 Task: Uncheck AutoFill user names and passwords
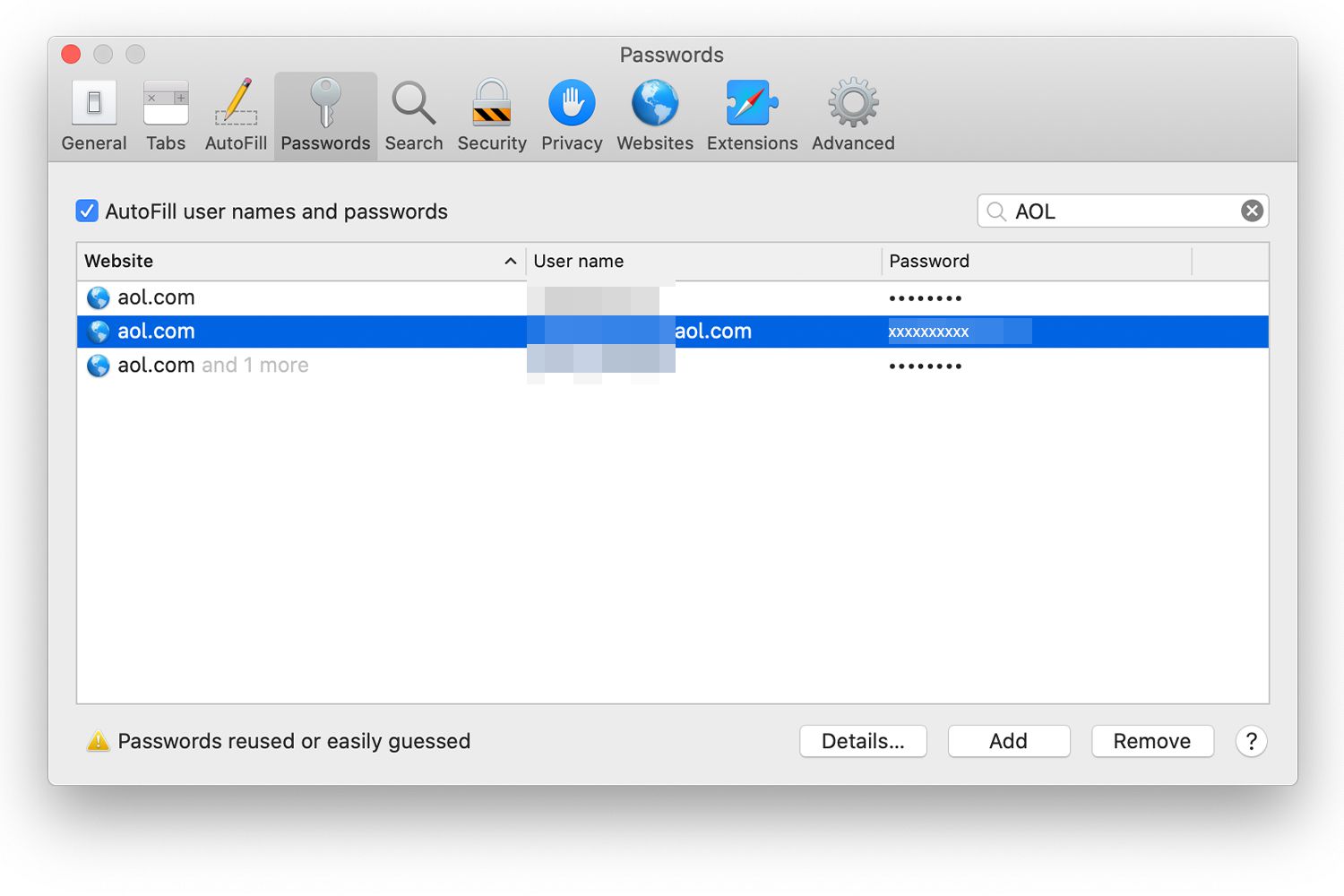pyautogui.click(x=87, y=211)
